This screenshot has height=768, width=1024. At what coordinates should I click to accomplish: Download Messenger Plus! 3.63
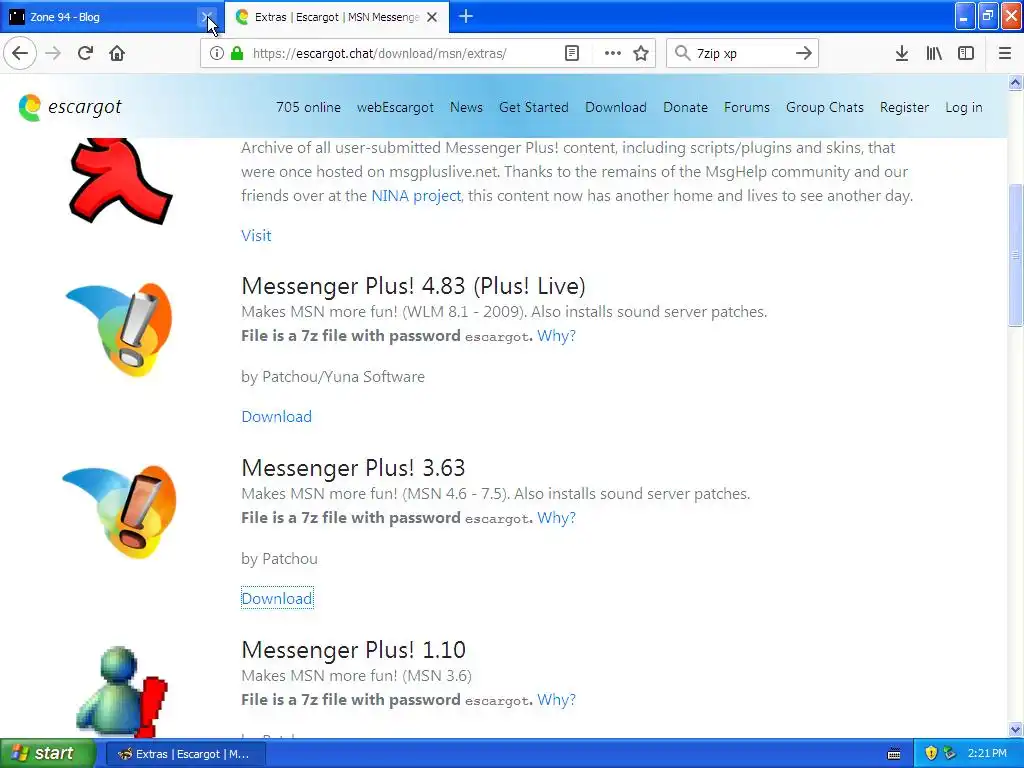pos(277,598)
